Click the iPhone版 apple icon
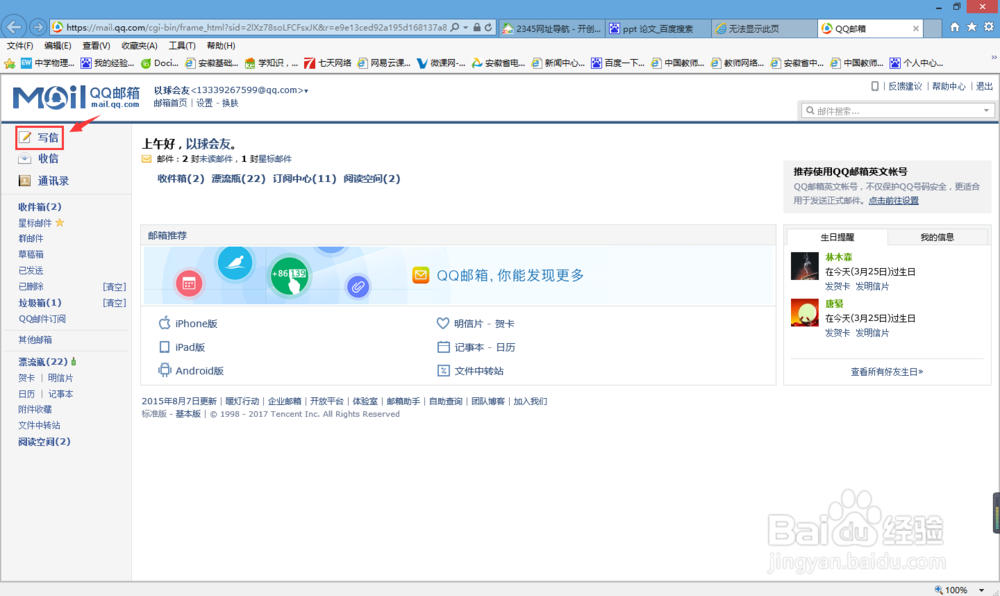This screenshot has height=596, width=1000. point(165,323)
